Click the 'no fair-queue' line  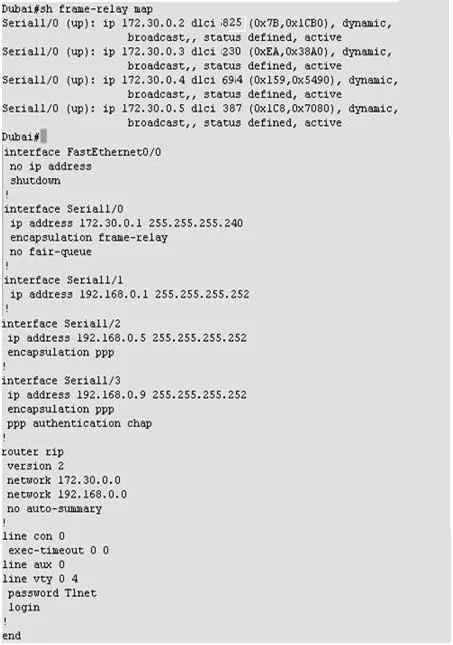[51, 251]
